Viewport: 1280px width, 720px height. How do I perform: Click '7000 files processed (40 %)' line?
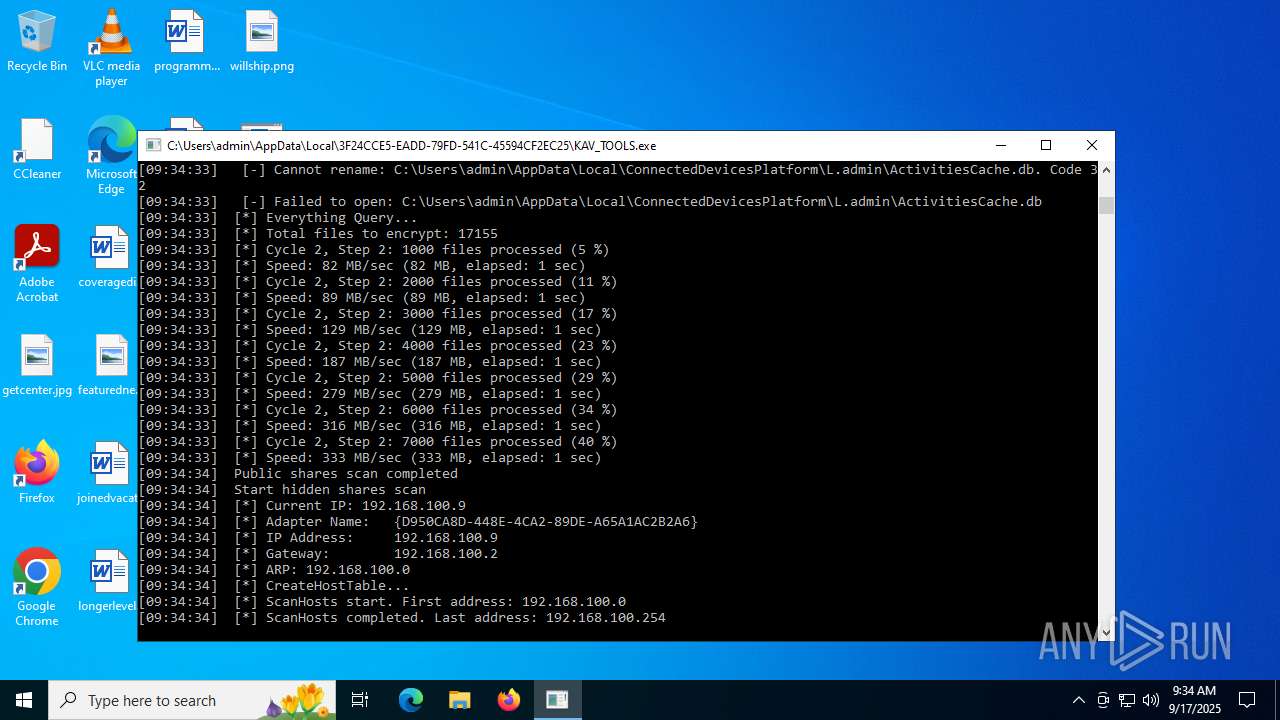point(378,441)
